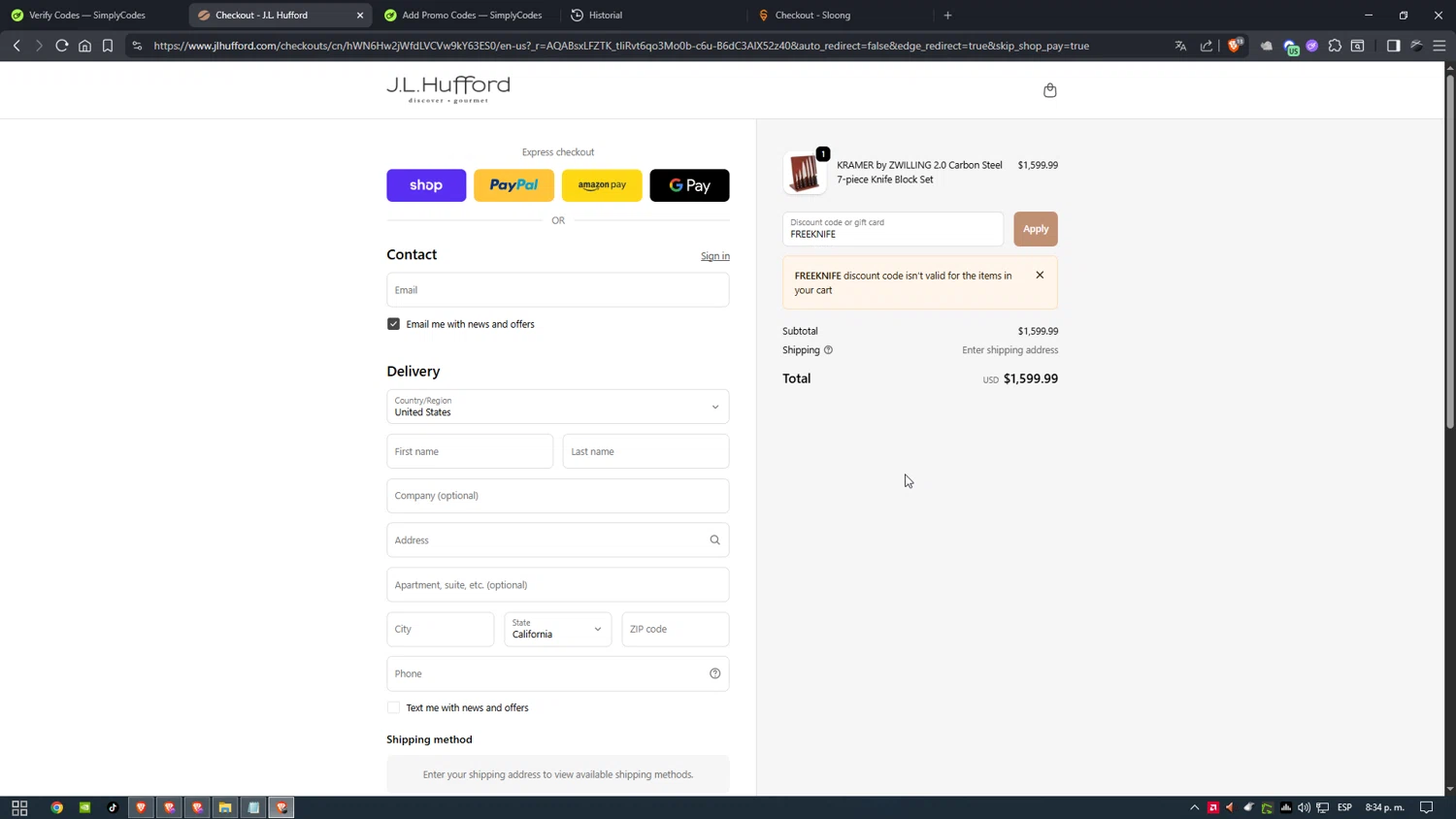Click the Sign in link
The width and height of the screenshot is (1456, 819).
(x=715, y=256)
